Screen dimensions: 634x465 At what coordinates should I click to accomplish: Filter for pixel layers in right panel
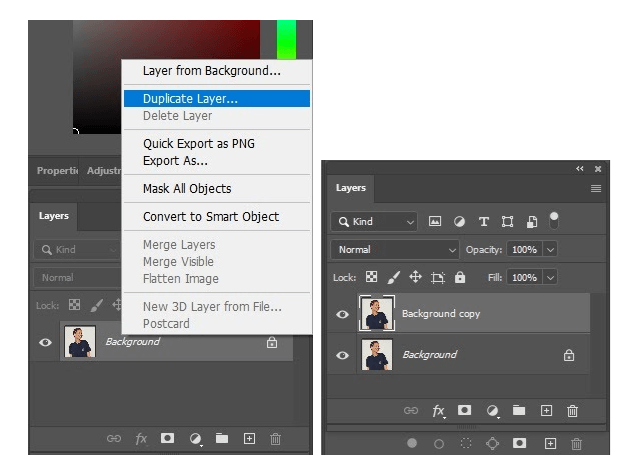pos(435,221)
